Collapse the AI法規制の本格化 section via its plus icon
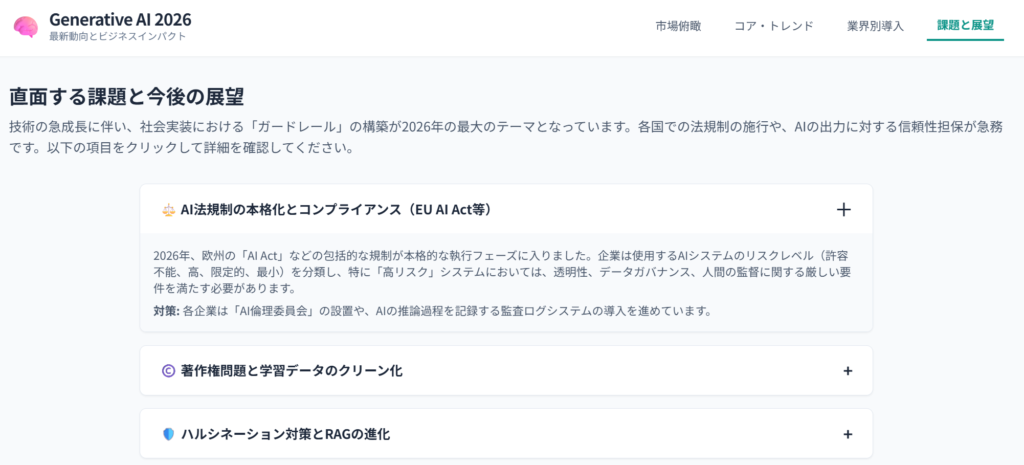 pos(843,210)
